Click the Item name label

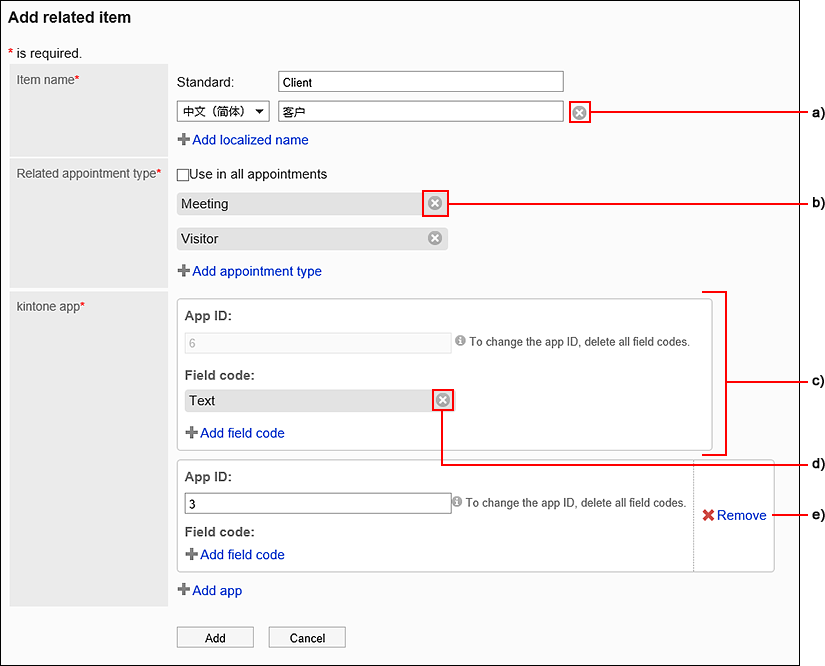click(x=47, y=80)
